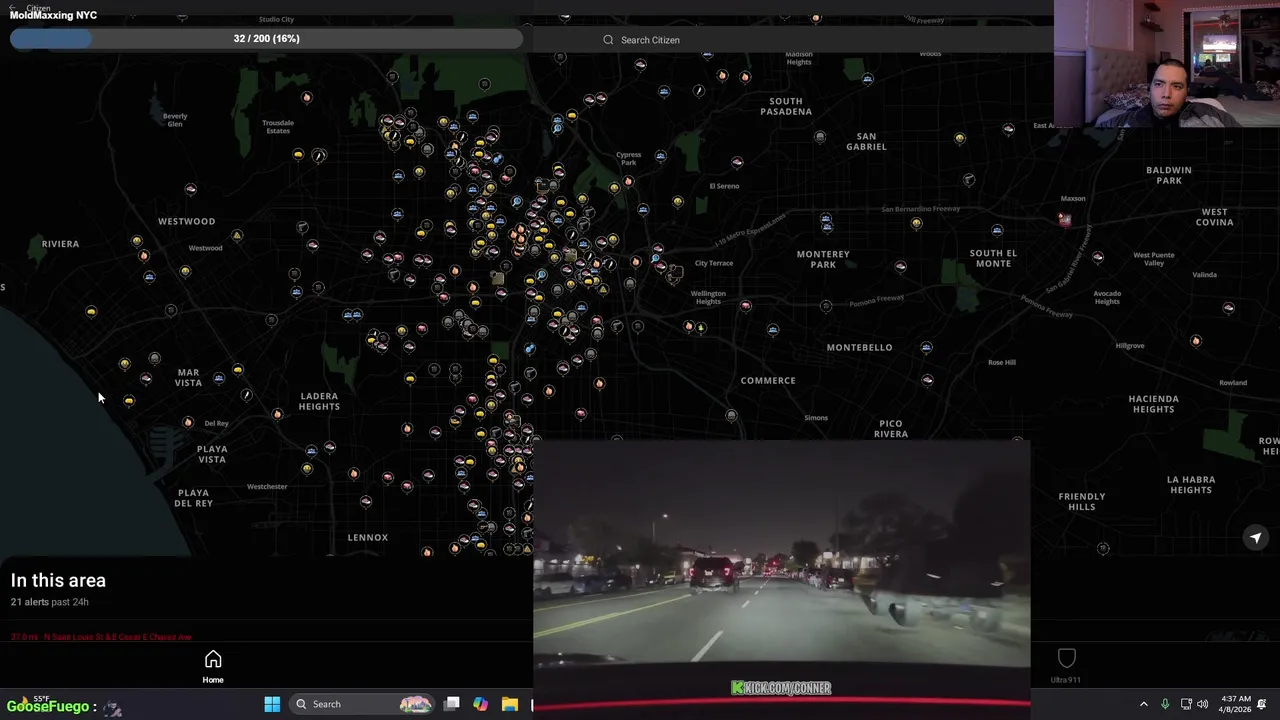Open the network tray icon

point(1186,704)
